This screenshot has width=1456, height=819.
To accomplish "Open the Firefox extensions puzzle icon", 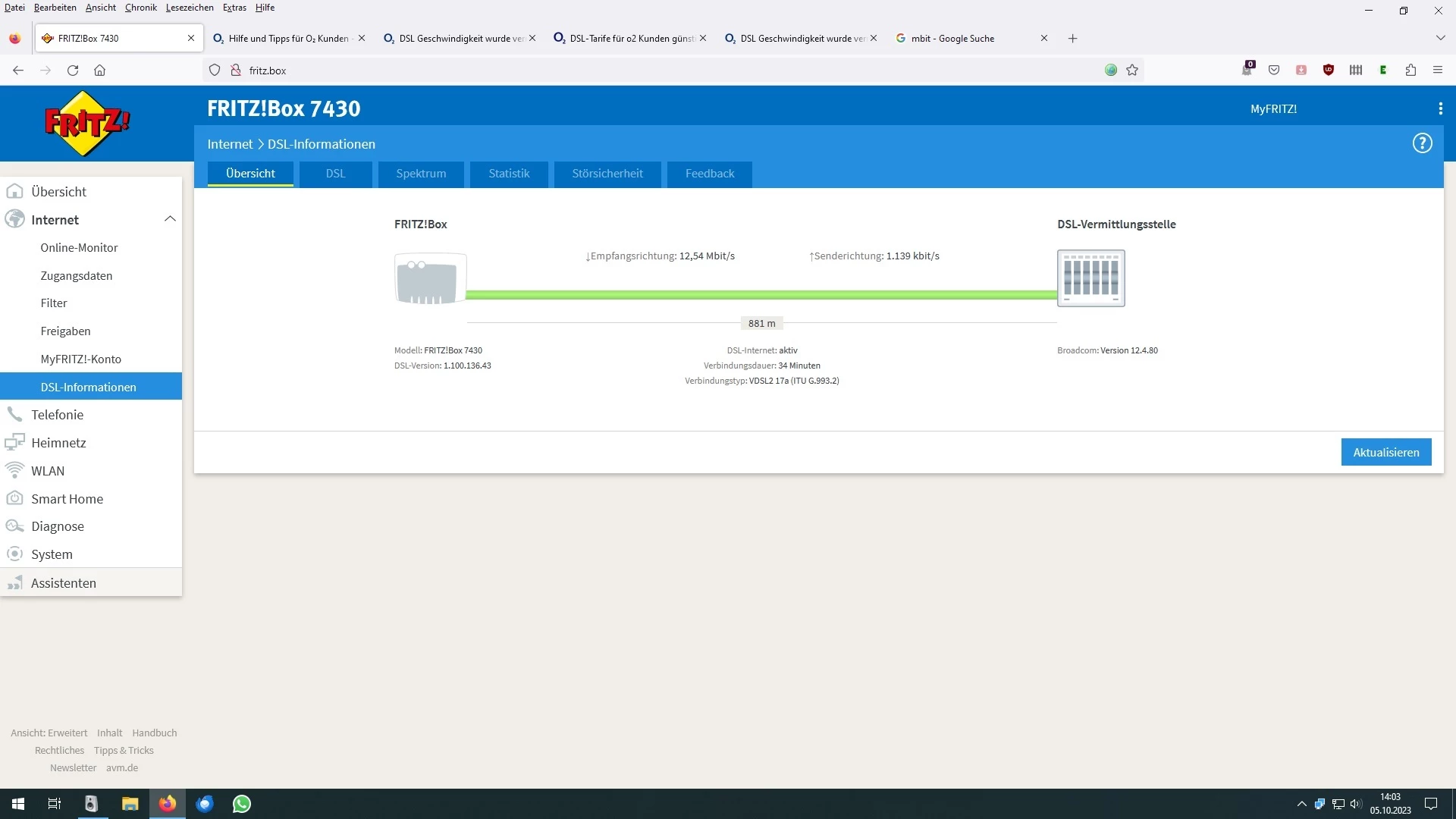I will pyautogui.click(x=1410, y=71).
